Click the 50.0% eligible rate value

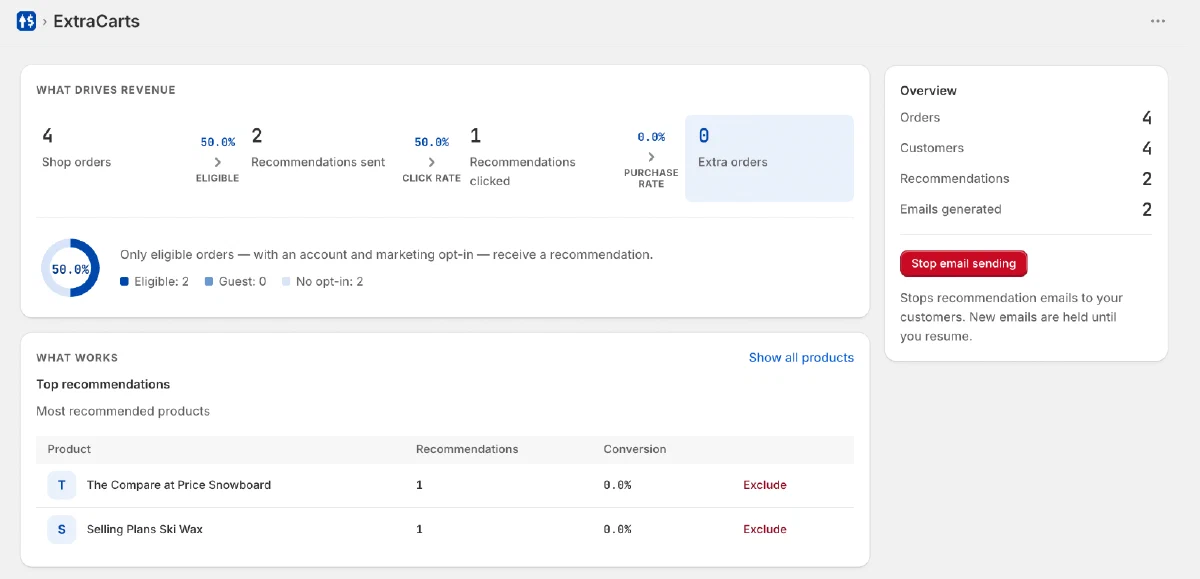point(217,142)
